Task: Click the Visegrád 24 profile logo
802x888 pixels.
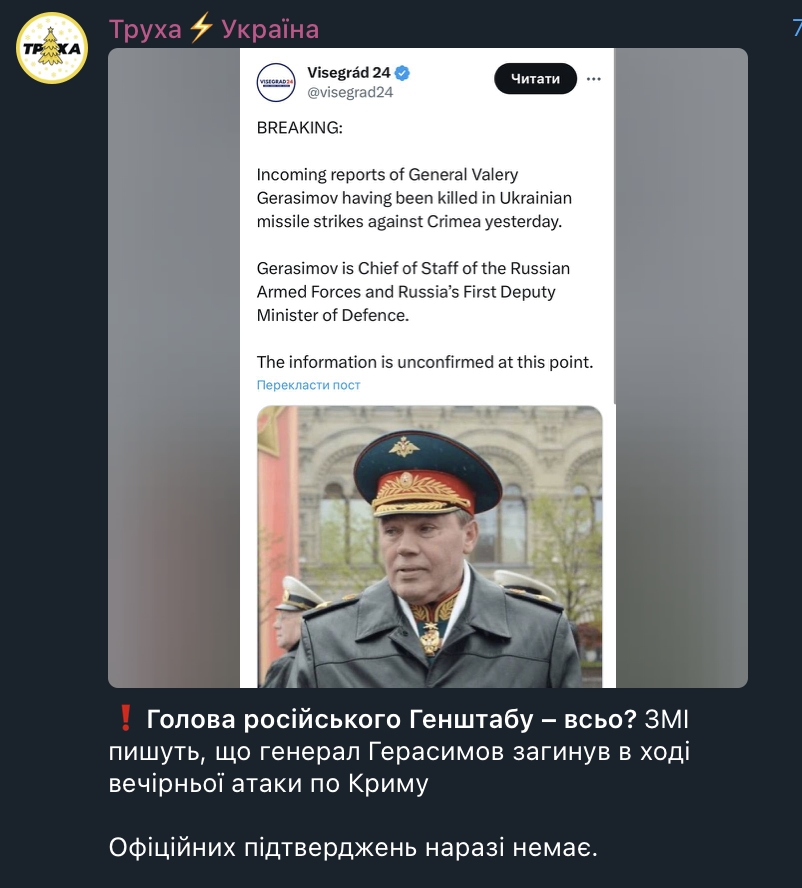Action: click(277, 82)
